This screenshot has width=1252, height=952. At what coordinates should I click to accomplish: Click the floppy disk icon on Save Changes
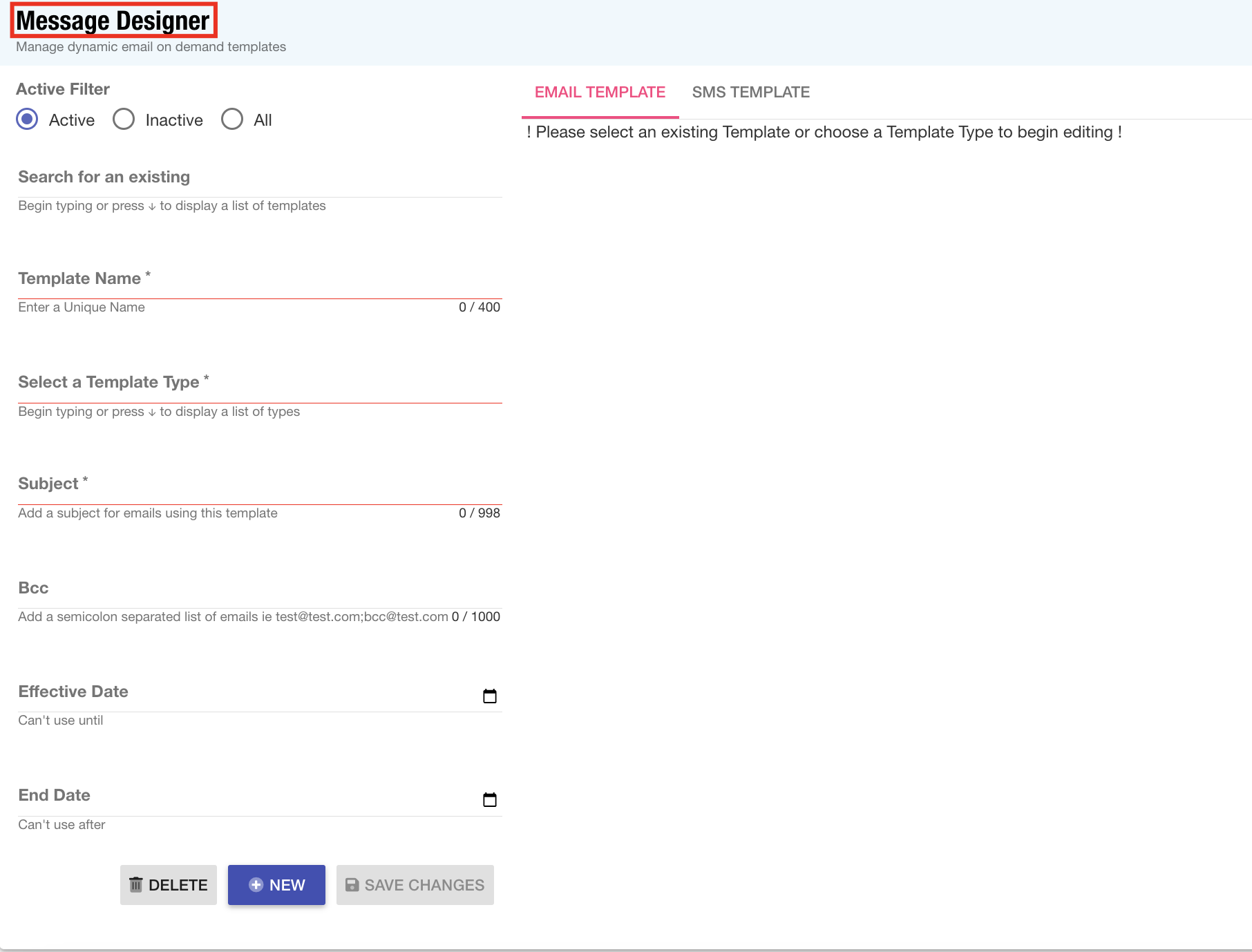(352, 885)
